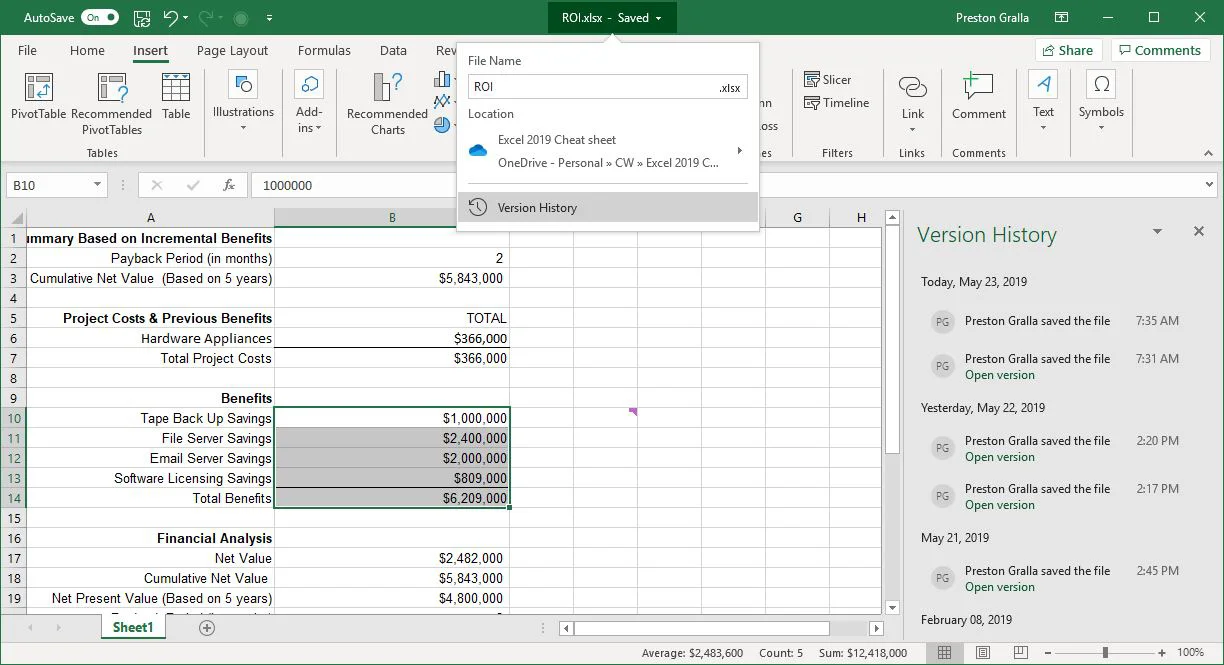Open version saved at 2:45 PM
The height and width of the screenshot is (665, 1224).
(1000, 587)
